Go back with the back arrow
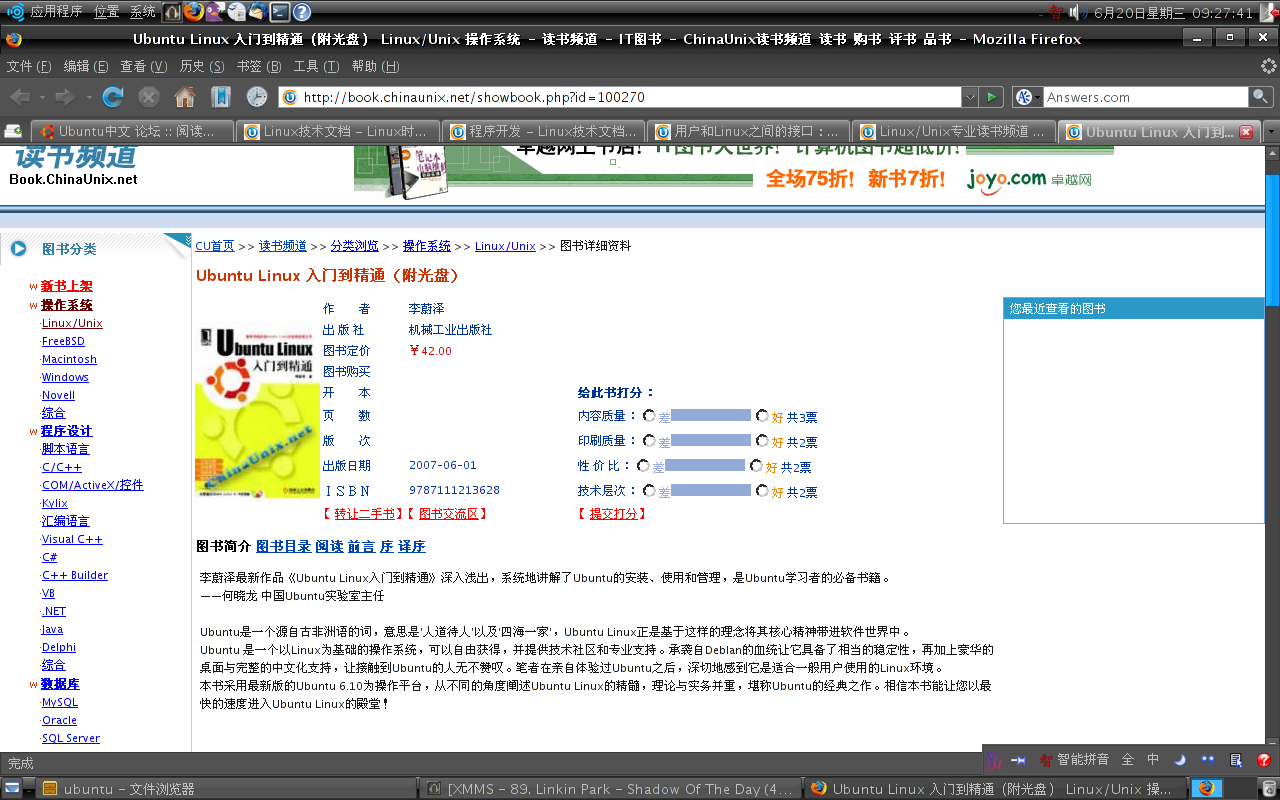 [20, 97]
